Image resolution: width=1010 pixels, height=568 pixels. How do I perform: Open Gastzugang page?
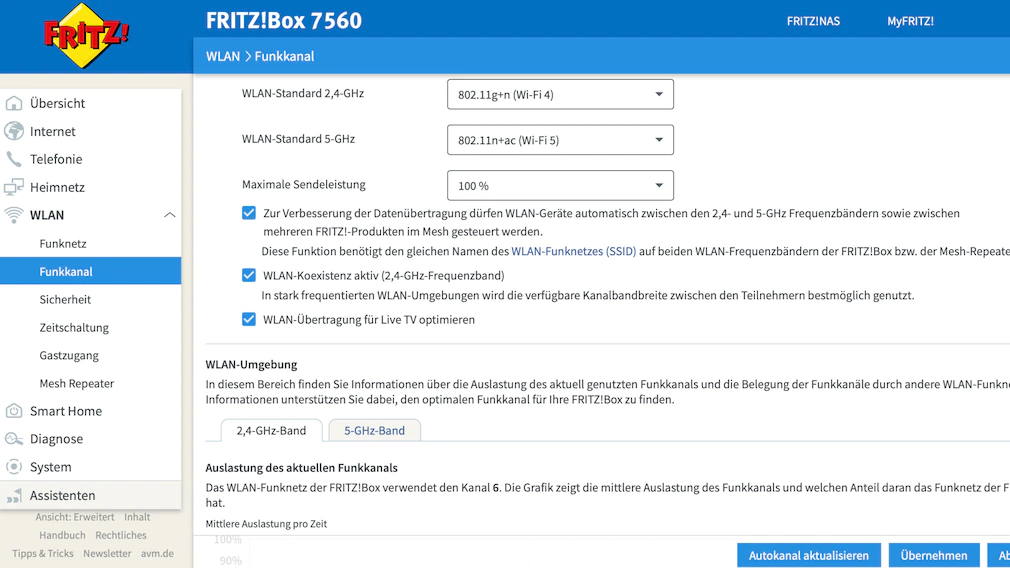[x=69, y=355]
